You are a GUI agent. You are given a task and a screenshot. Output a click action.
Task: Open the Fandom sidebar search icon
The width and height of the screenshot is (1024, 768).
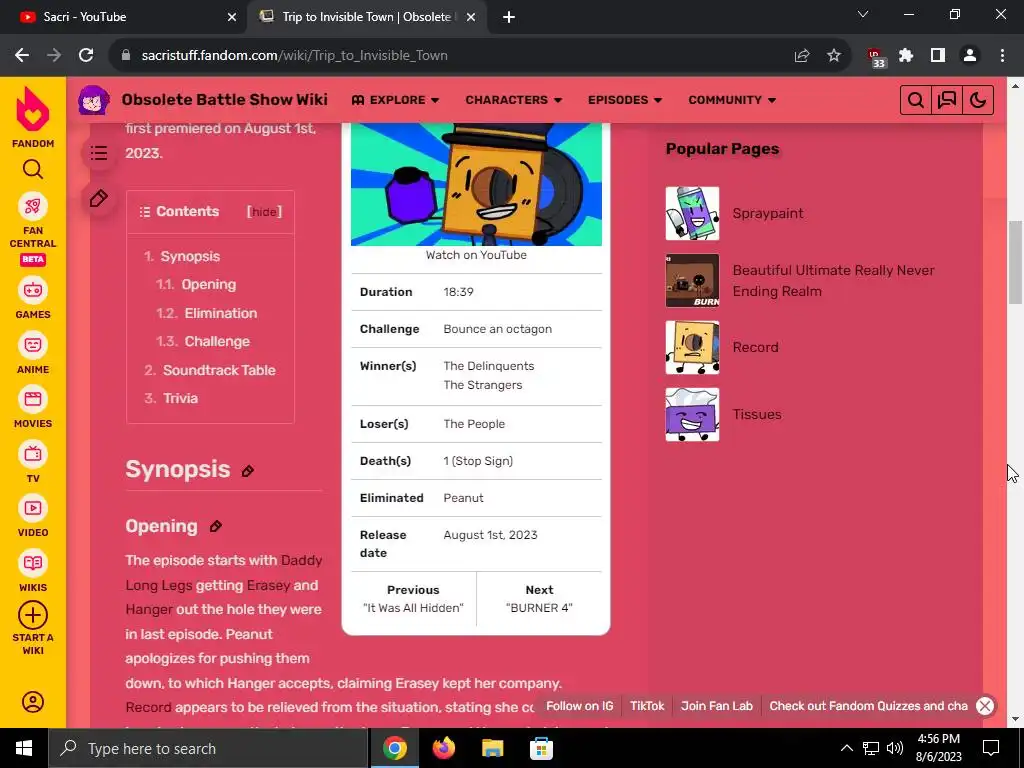pyautogui.click(x=33, y=170)
